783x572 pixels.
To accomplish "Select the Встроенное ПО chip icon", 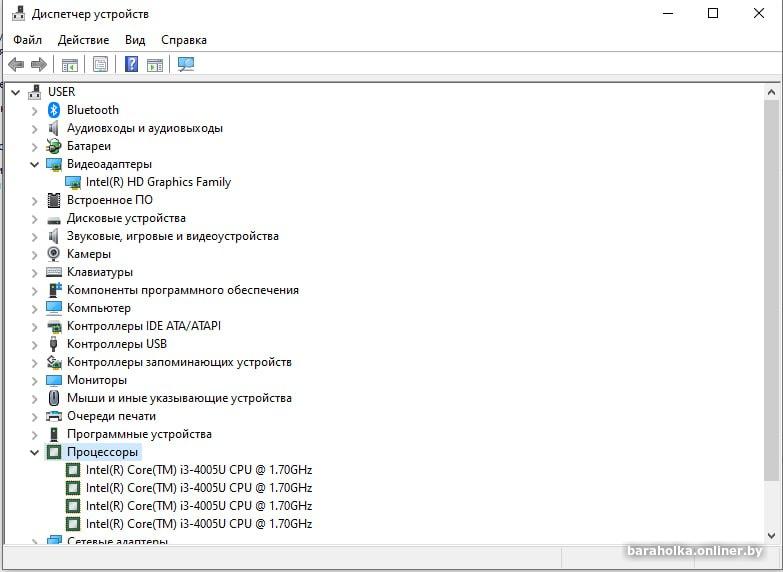I will click(54, 200).
